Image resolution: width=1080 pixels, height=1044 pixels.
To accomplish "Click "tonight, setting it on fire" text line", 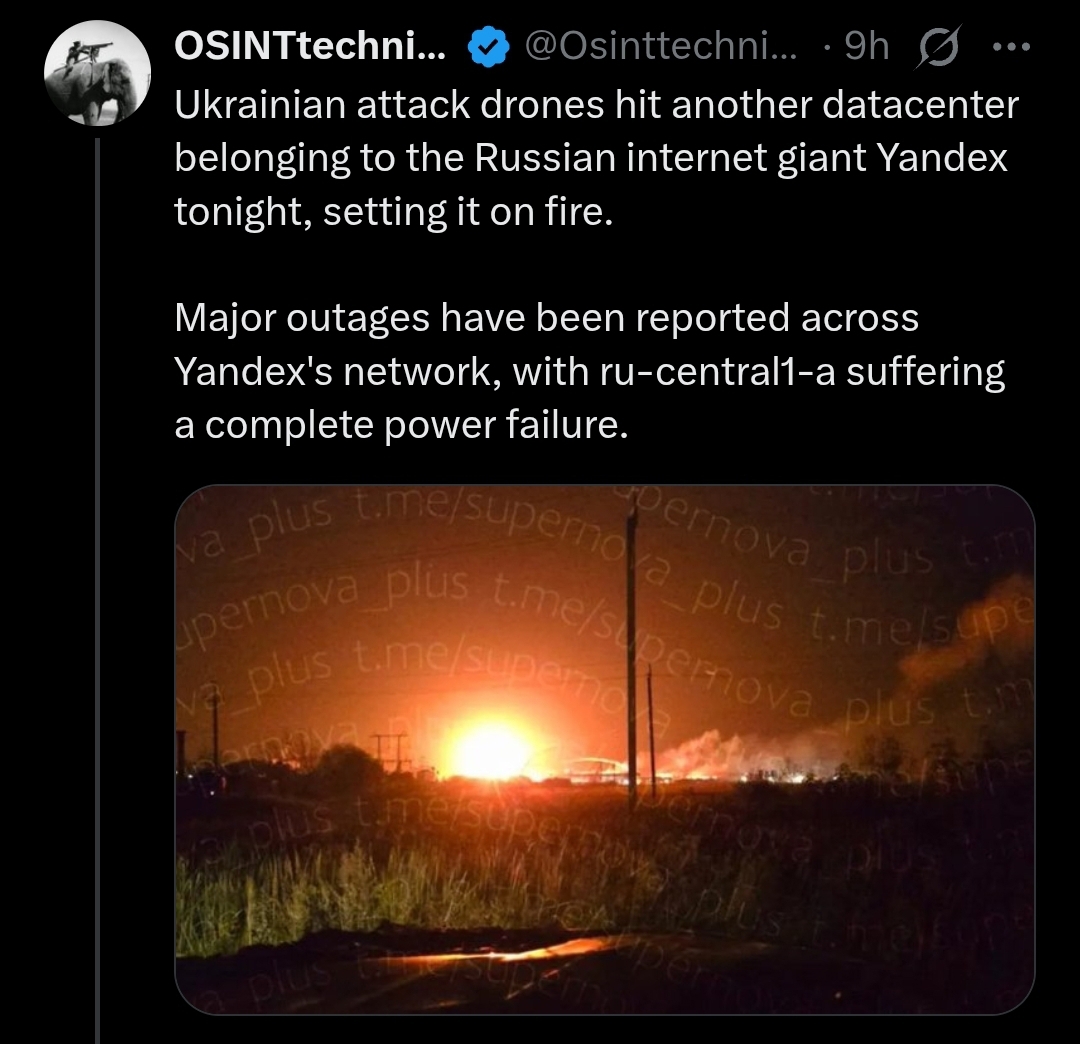I will (x=393, y=211).
